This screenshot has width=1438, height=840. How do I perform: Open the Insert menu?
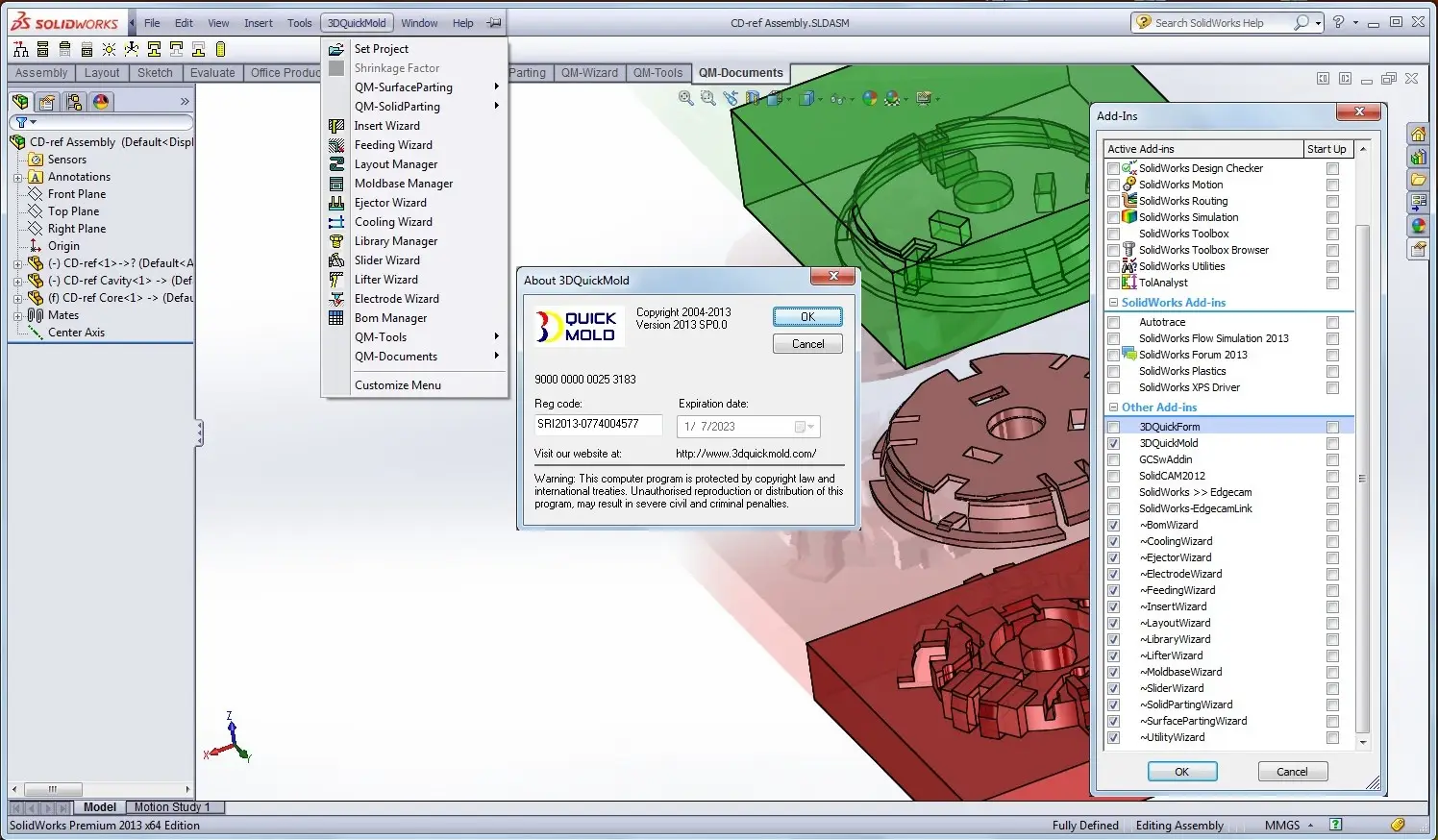click(x=258, y=23)
